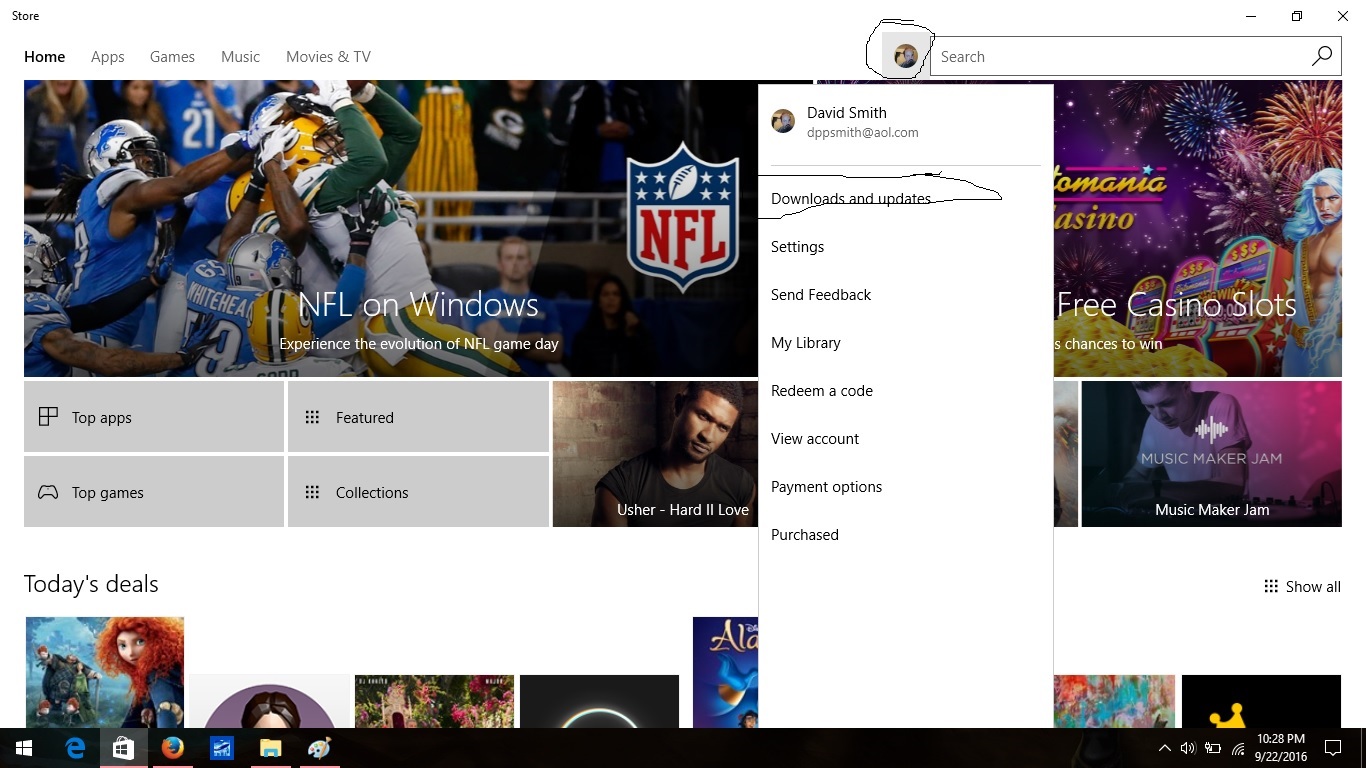Open the Aladdin movie deal thumbnail
Screen dimensions: 1366x768
coord(725,672)
